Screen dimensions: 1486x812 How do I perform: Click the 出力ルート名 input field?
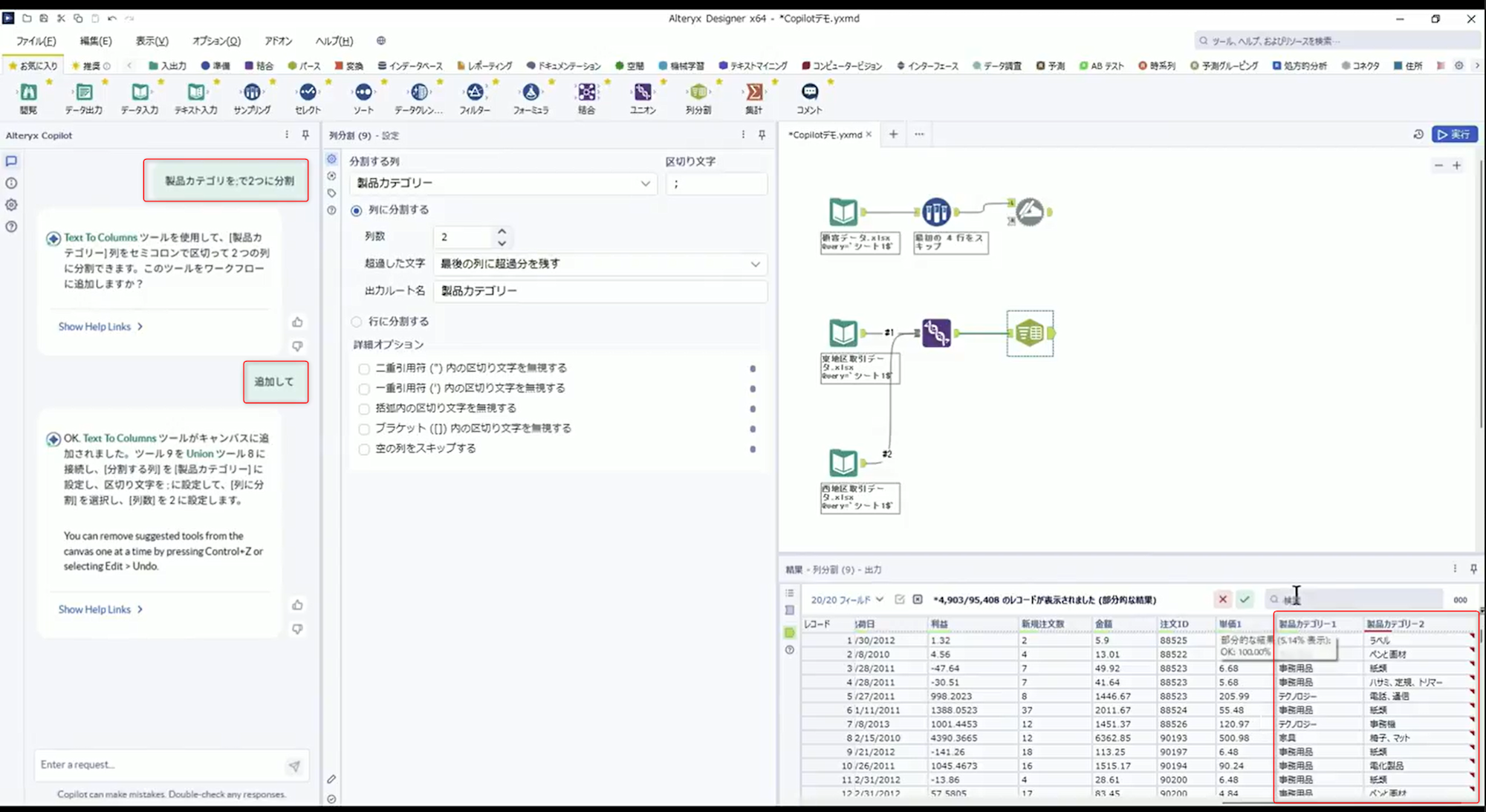(600, 290)
